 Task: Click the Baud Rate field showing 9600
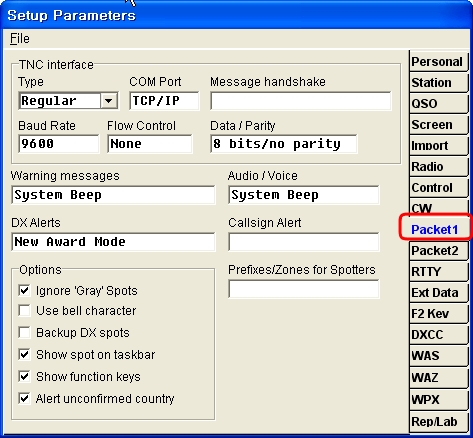pyautogui.click(x=59, y=144)
